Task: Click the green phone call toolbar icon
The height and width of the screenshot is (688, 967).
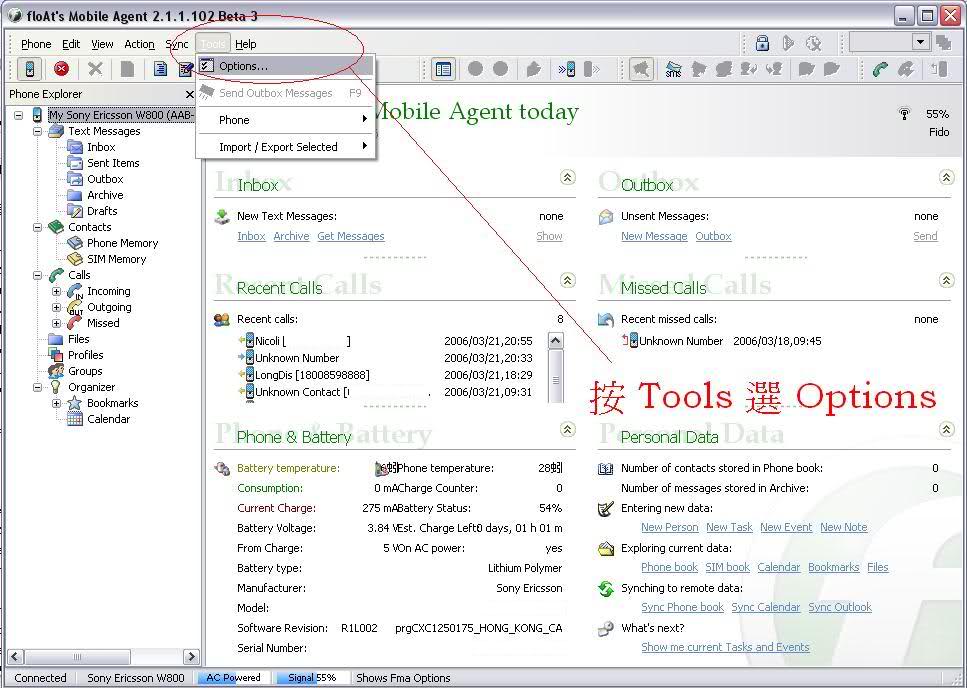Action: coord(880,69)
